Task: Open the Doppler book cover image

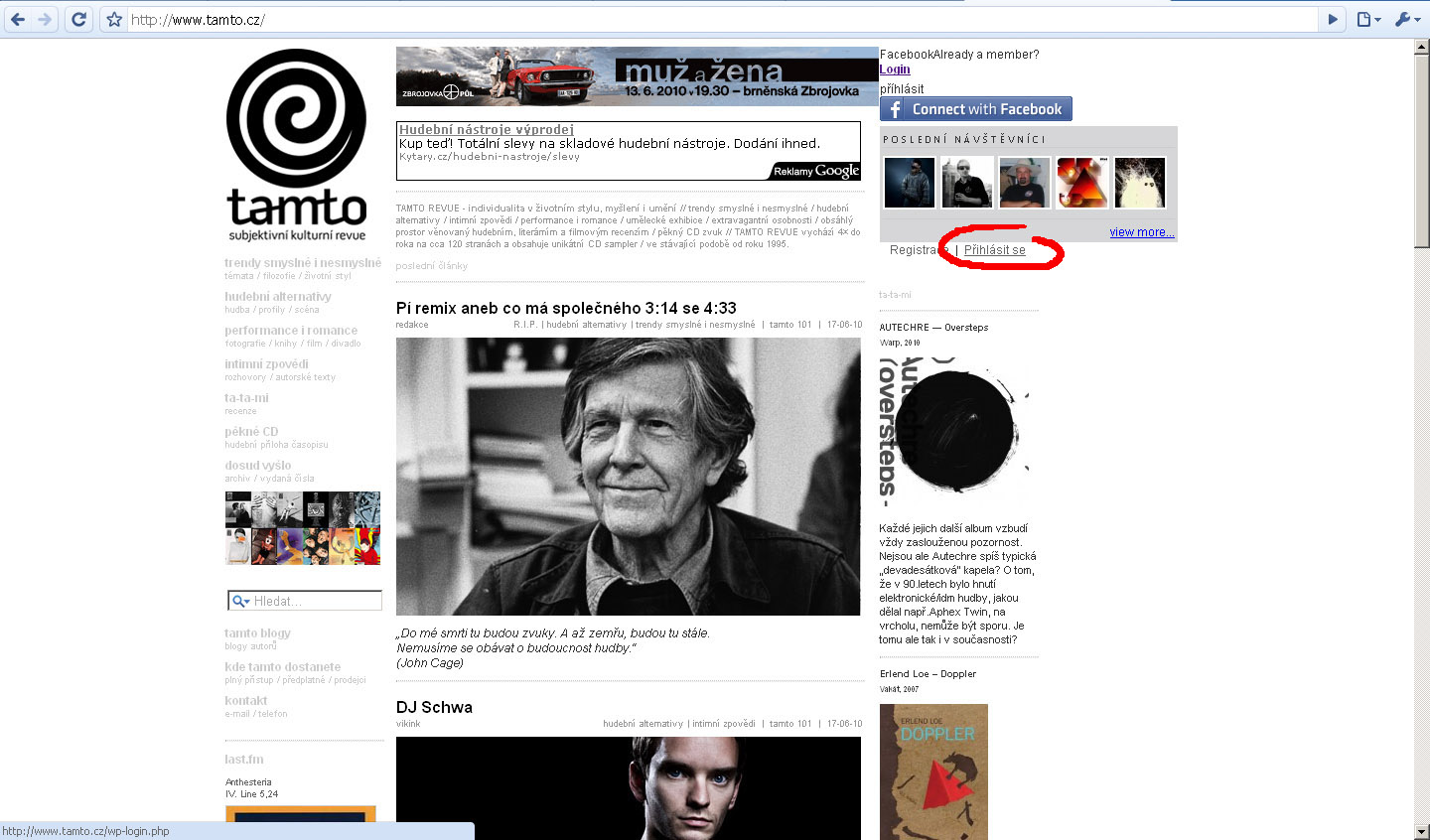Action: (x=933, y=771)
